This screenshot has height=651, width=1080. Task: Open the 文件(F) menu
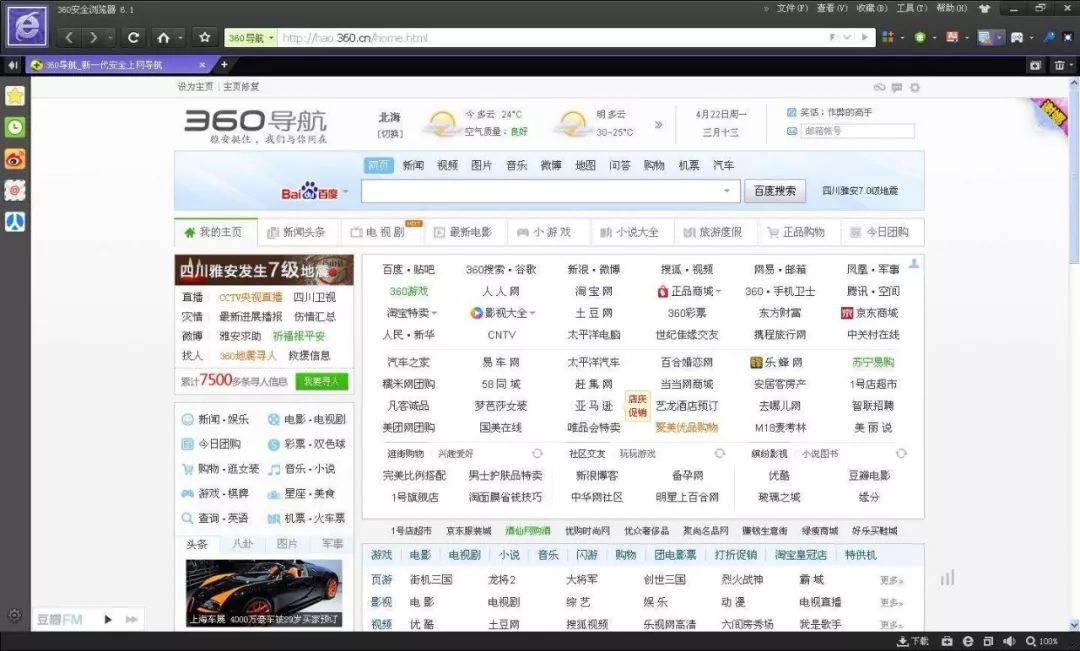tap(792, 8)
